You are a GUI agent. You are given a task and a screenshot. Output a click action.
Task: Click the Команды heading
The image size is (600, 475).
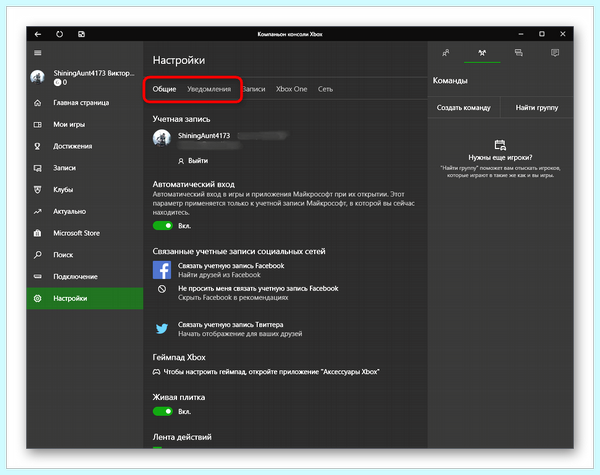point(450,81)
